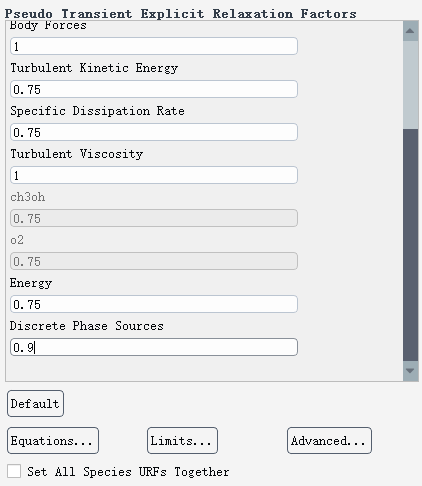Click the Energy field label
The height and width of the screenshot is (486, 422).
pos(31,283)
